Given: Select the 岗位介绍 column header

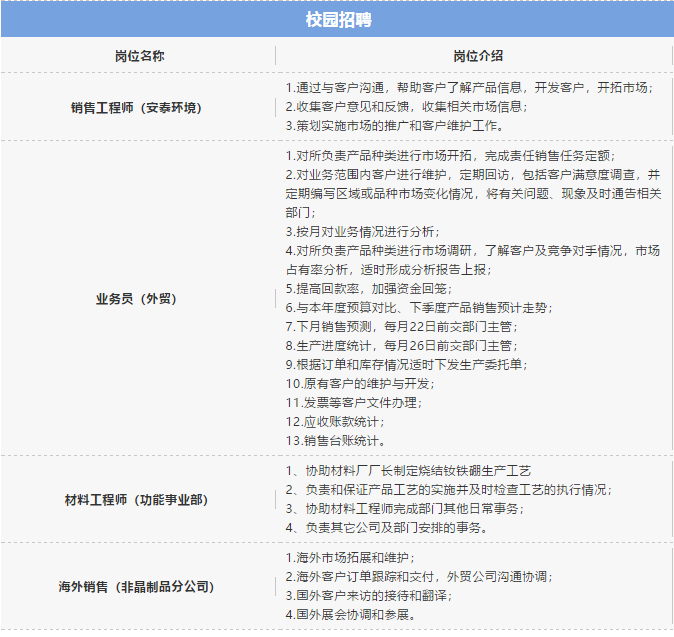Looking at the screenshot, I should click(476, 56).
